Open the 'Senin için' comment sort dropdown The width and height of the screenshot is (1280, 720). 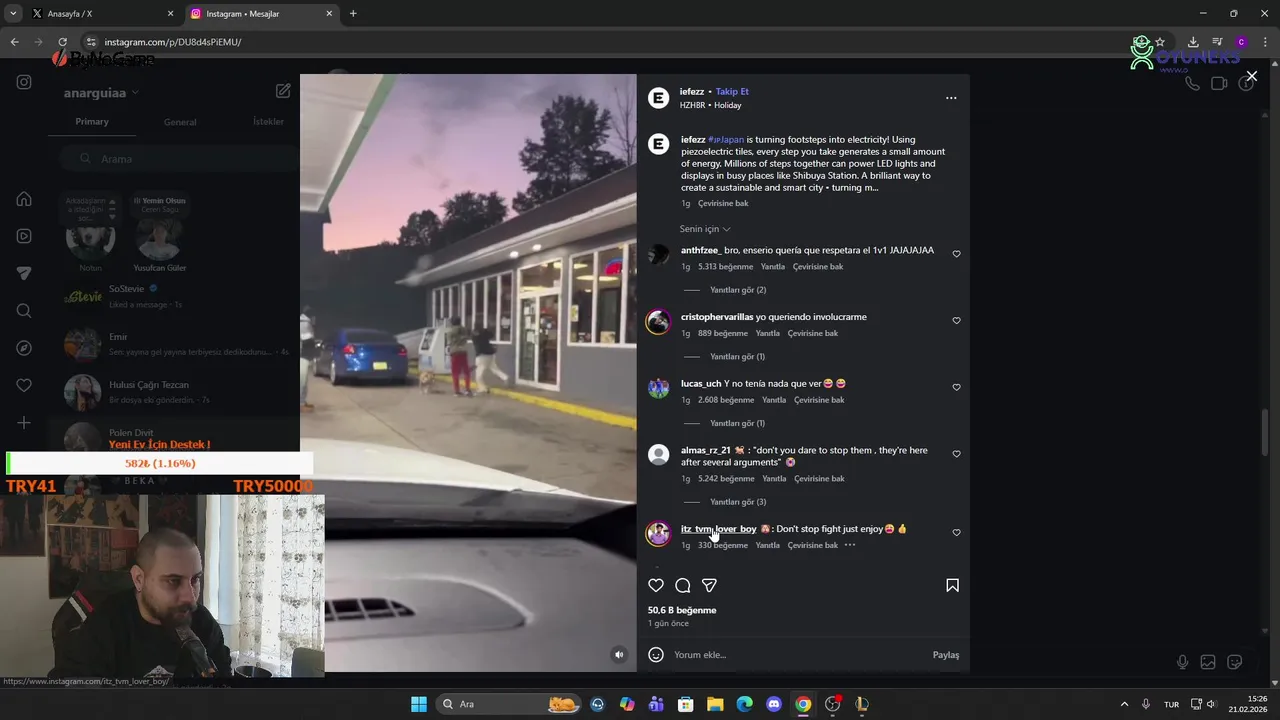tap(705, 229)
